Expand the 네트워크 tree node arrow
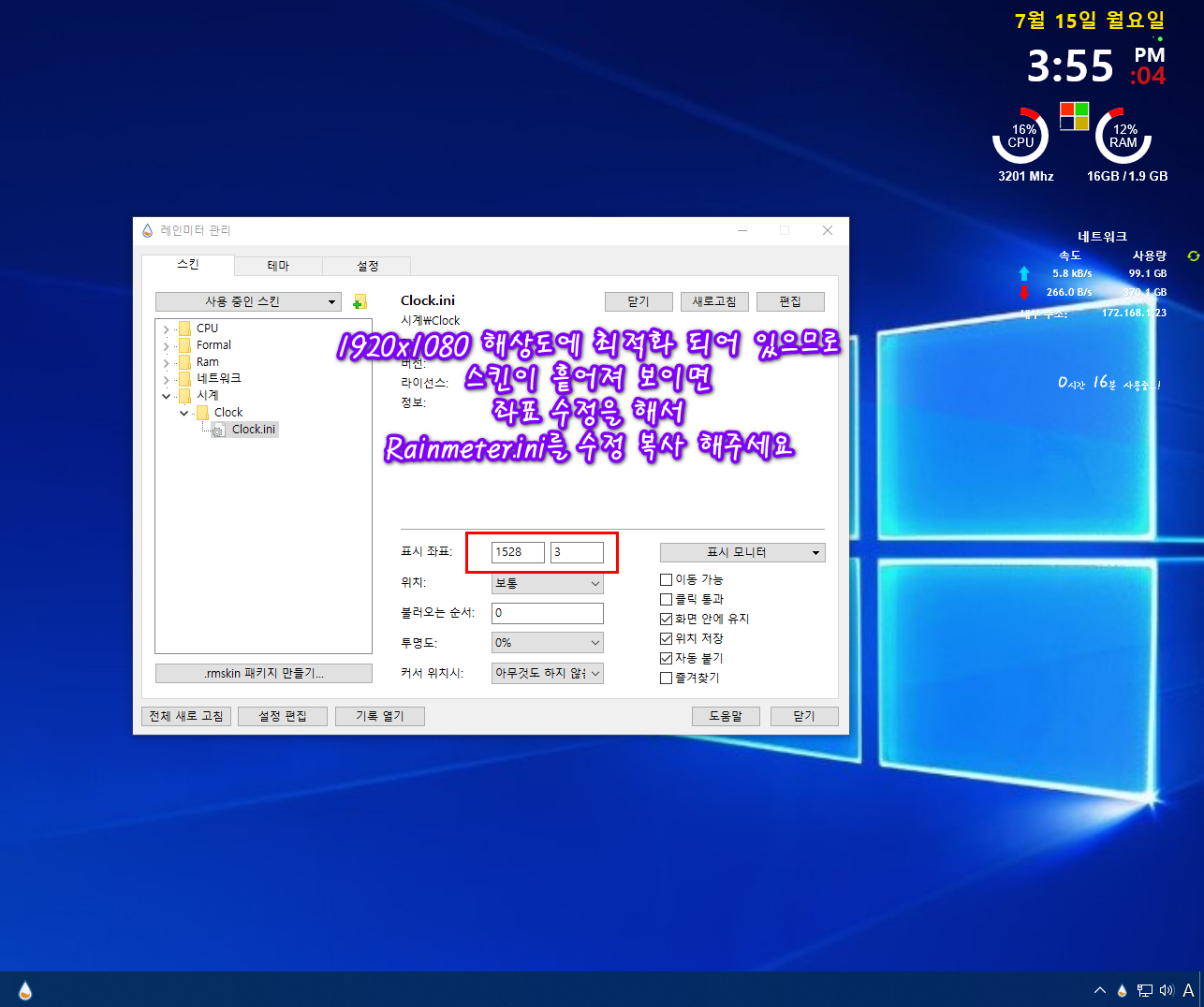Screen dimensions: 1204x1007 pyautogui.click(x=167, y=380)
